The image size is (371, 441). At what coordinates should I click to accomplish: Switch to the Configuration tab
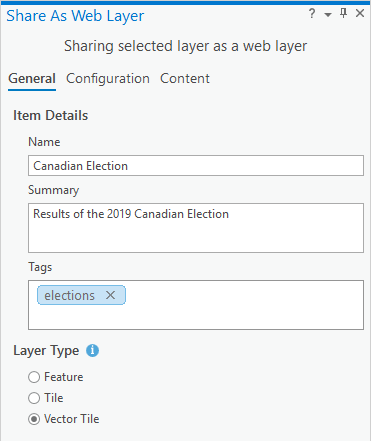click(x=108, y=79)
